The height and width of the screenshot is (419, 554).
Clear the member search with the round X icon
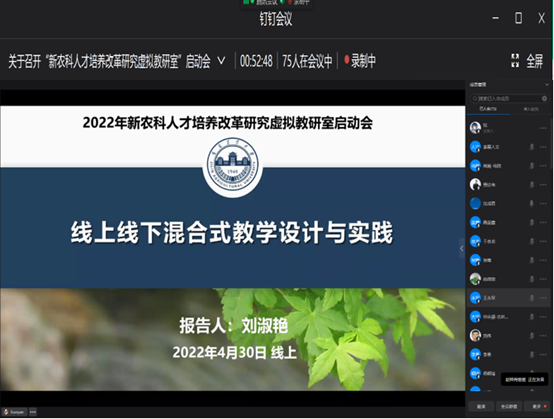coord(544,98)
